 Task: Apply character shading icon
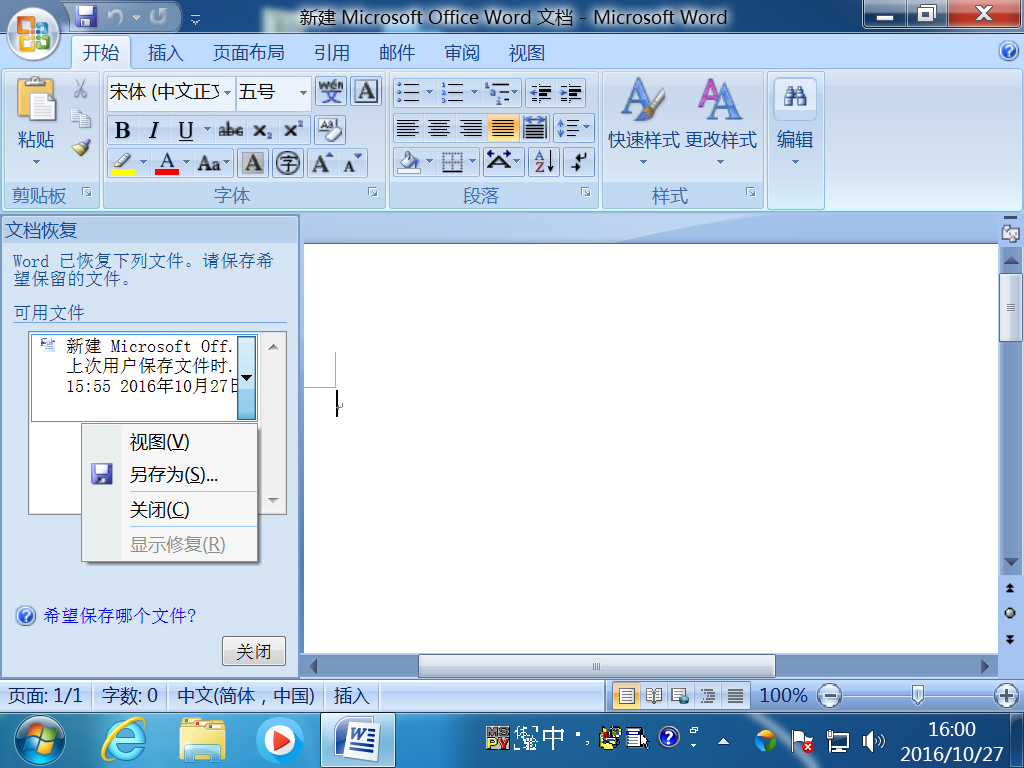(x=253, y=163)
